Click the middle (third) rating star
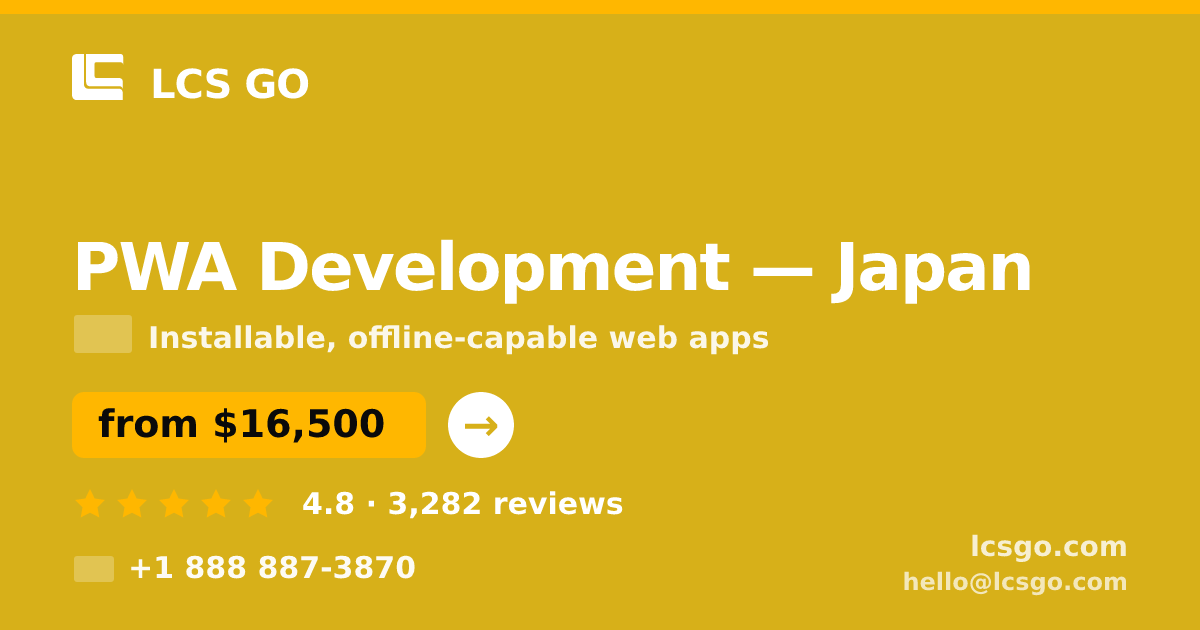 tap(174, 503)
